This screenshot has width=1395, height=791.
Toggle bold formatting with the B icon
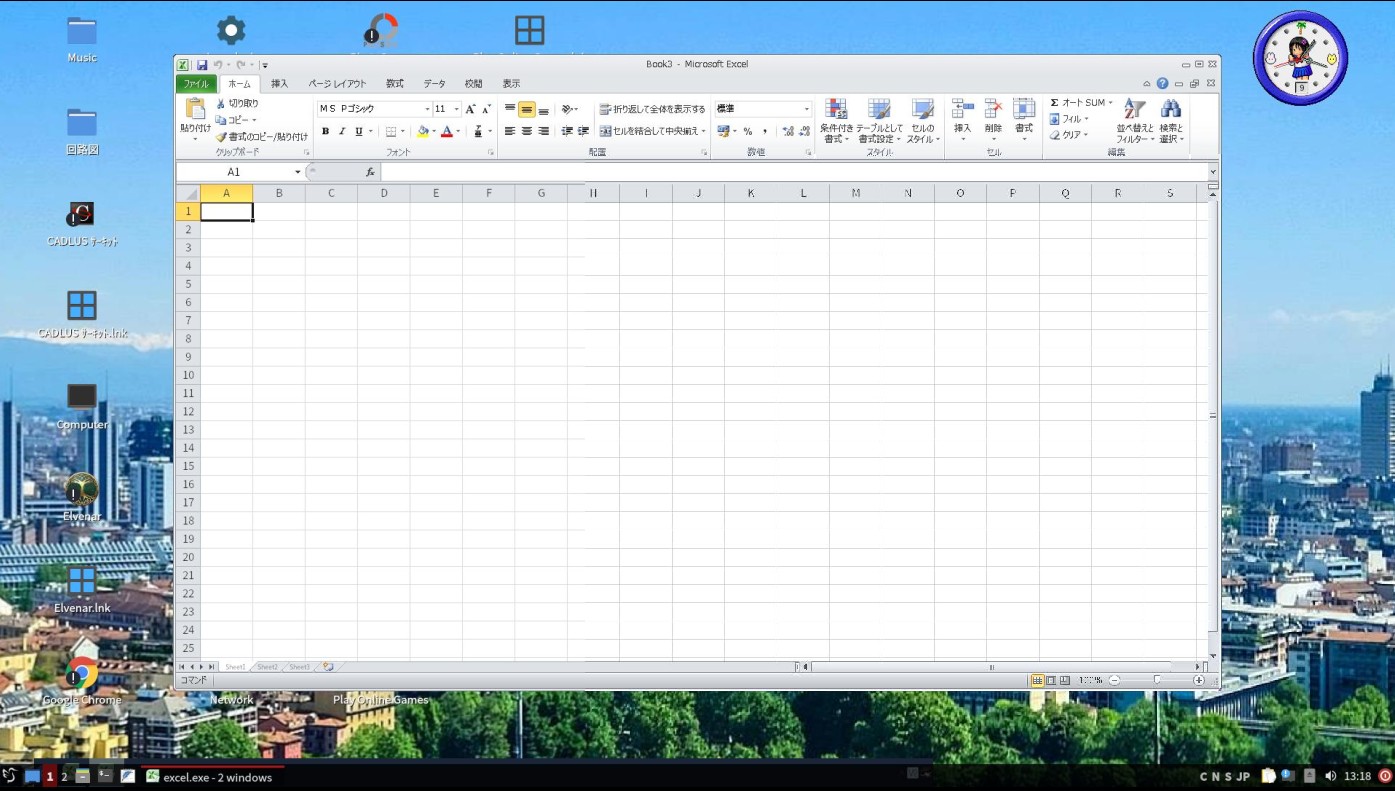coord(324,131)
